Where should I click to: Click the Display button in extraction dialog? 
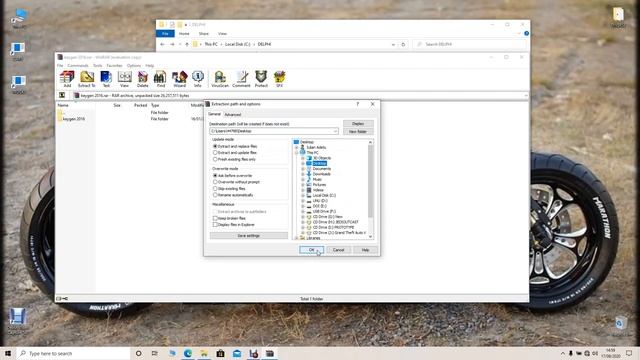coord(358,124)
